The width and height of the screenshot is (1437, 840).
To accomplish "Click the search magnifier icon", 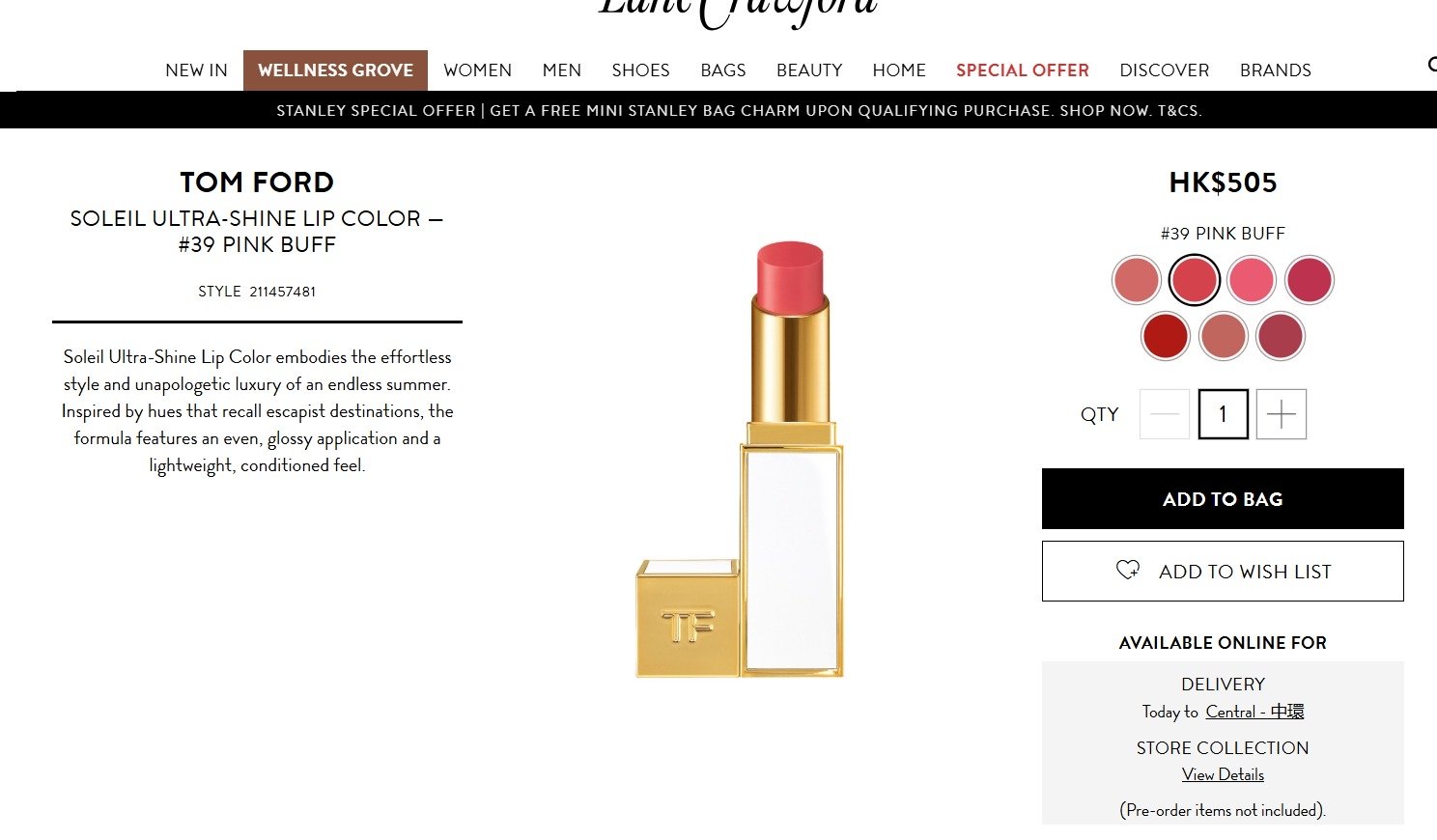I will tap(1432, 65).
